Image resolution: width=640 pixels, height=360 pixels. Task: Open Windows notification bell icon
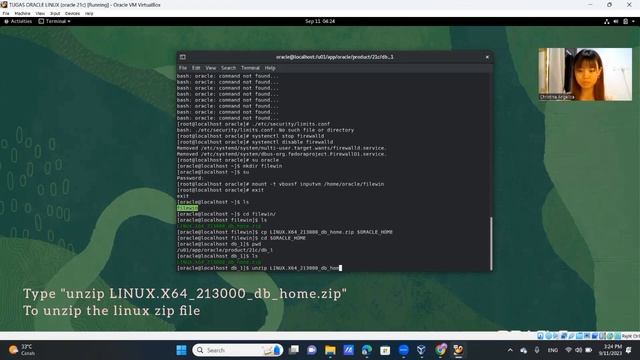pyautogui.click(x=629, y=350)
